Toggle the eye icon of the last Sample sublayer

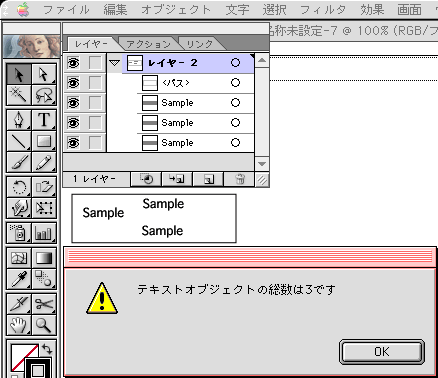point(73,143)
